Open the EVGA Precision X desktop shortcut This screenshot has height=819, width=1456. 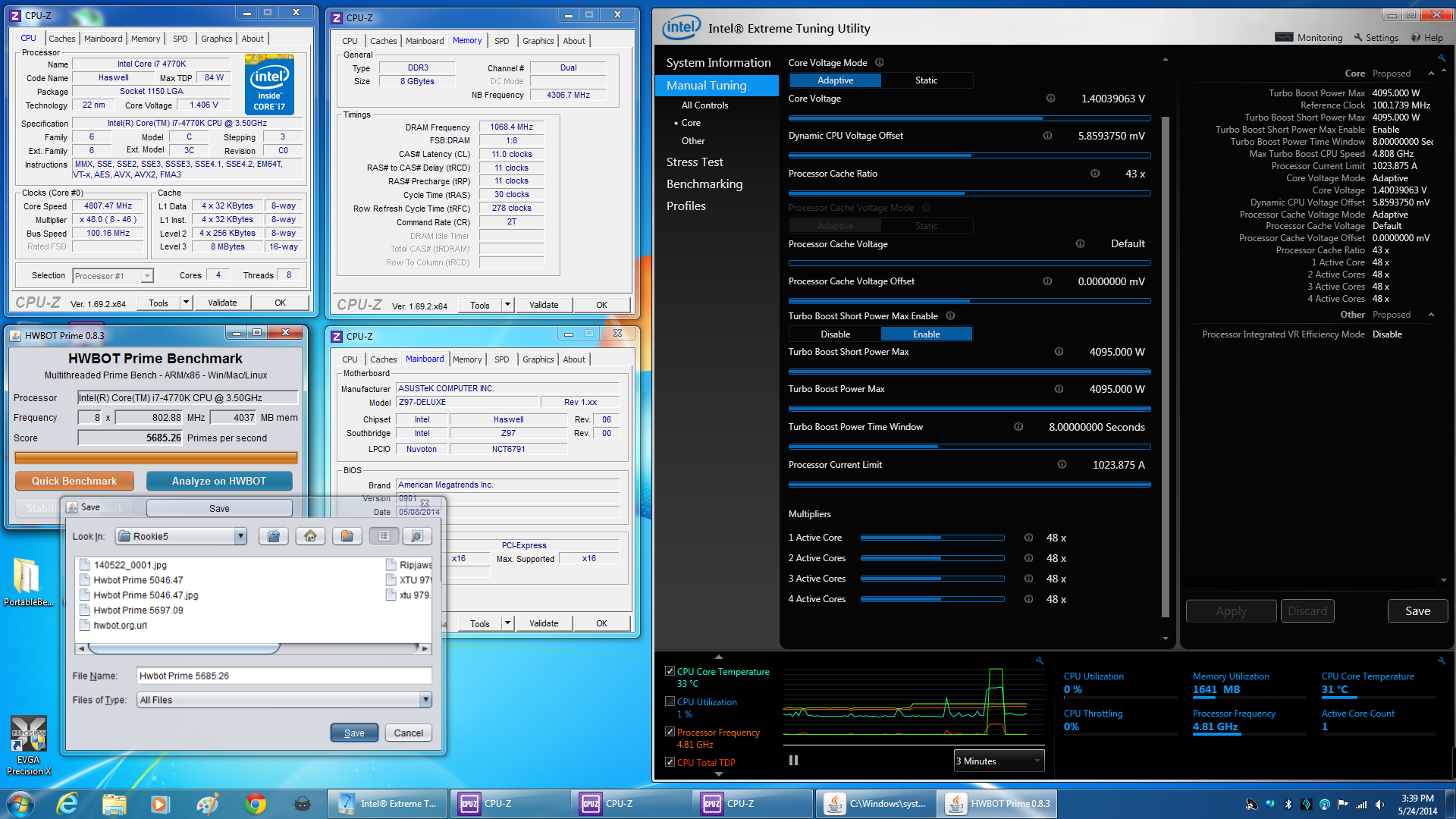tap(28, 745)
